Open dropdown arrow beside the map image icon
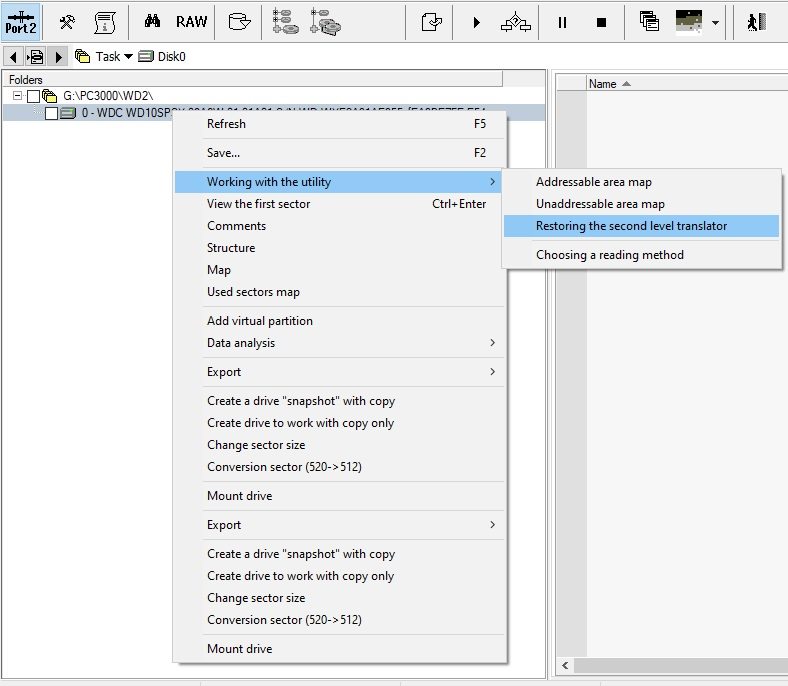The image size is (788, 686). [x=716, y=22]
